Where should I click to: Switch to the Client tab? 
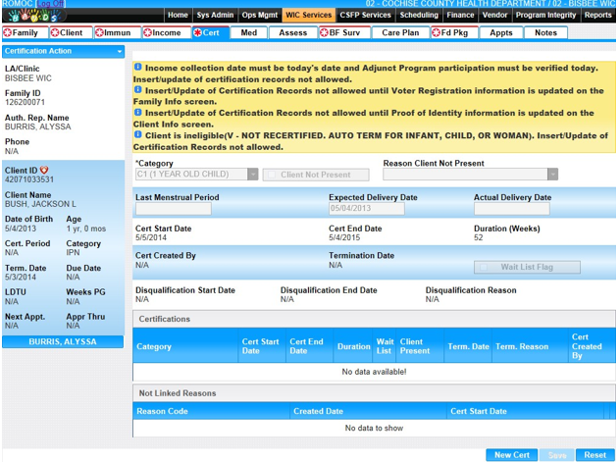(71, 33)
